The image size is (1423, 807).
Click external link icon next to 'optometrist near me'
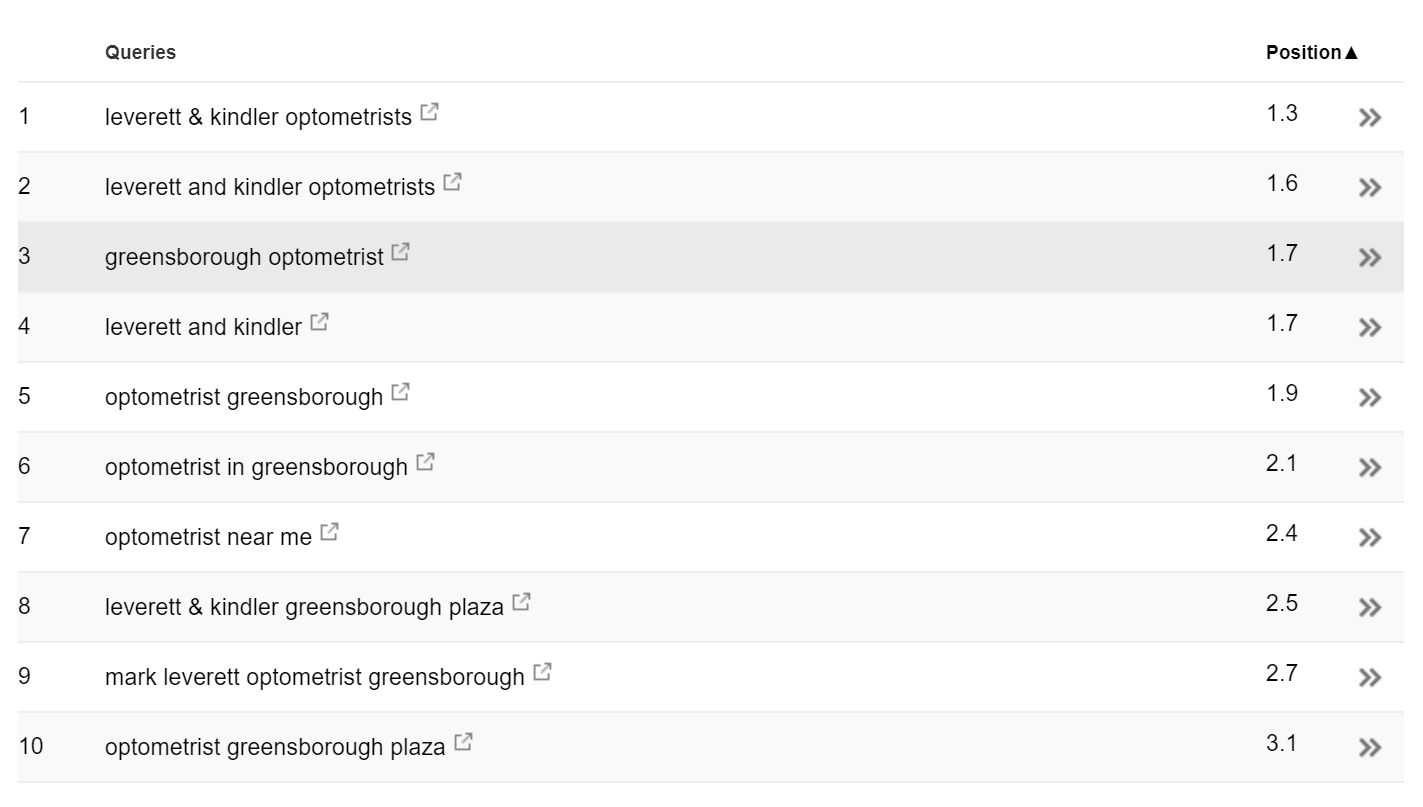(x=329, y=533)
